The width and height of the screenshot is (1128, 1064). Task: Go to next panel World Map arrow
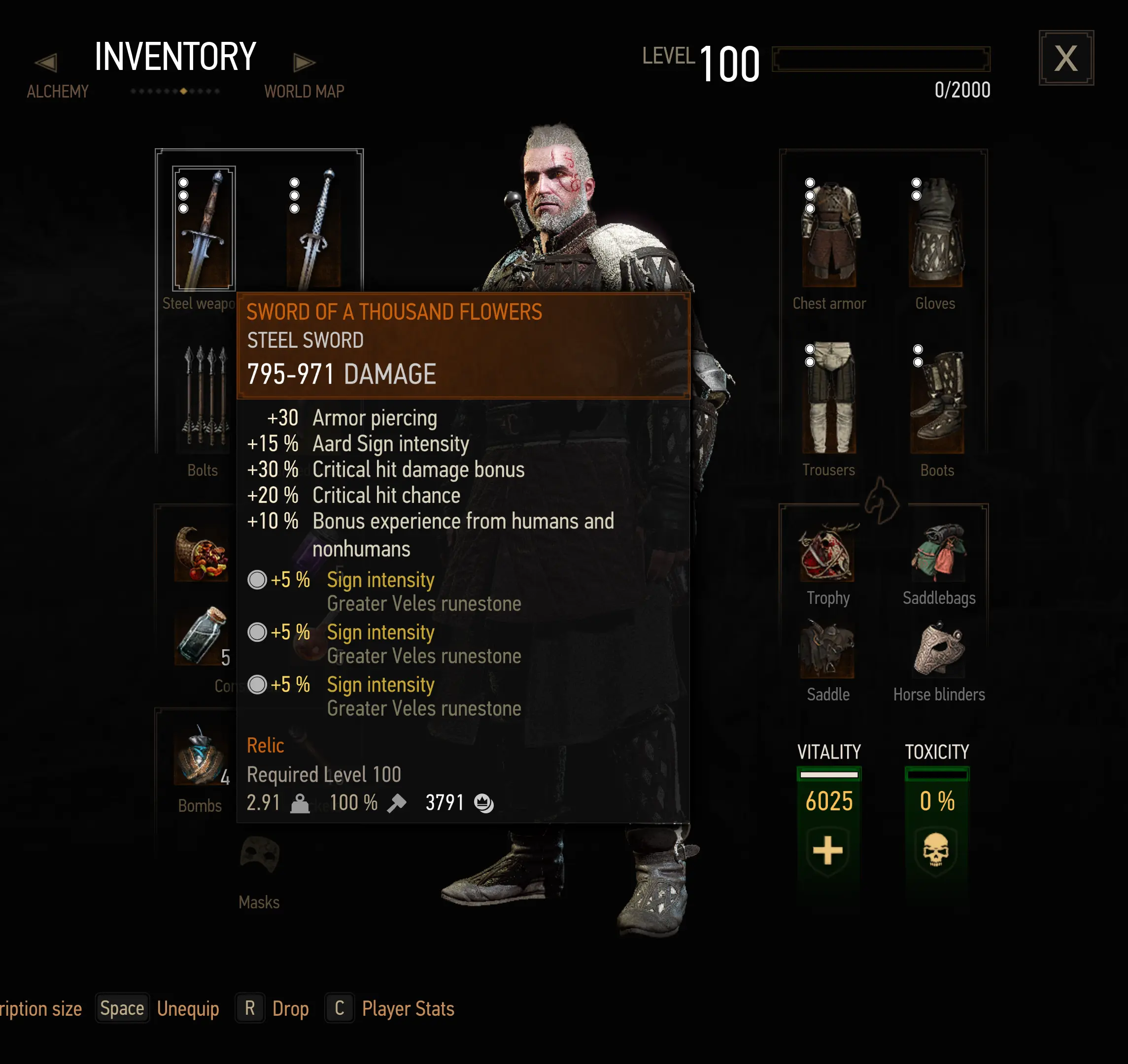(304, 62)
